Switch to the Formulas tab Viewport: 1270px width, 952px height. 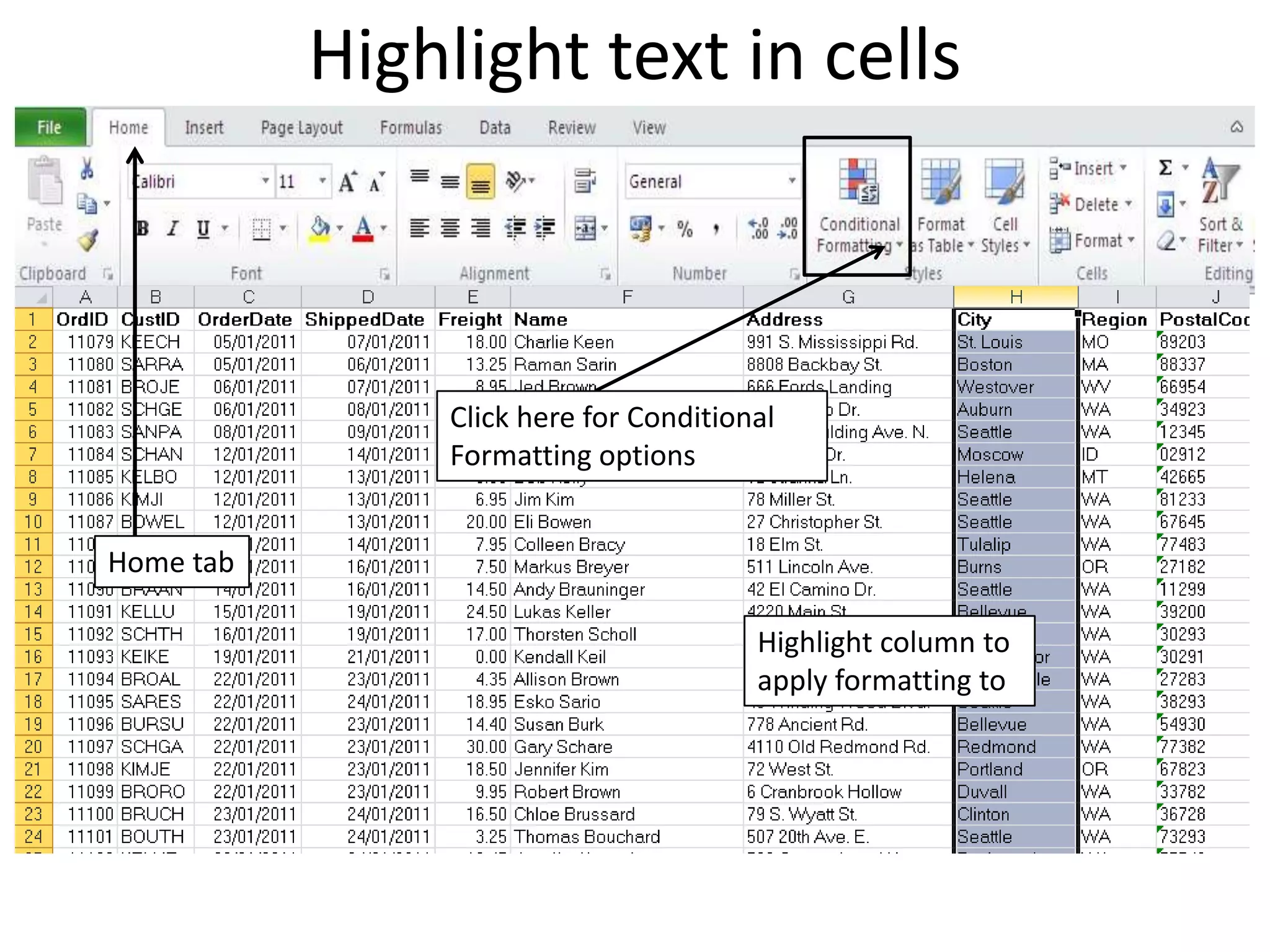[x=411, y=128]
